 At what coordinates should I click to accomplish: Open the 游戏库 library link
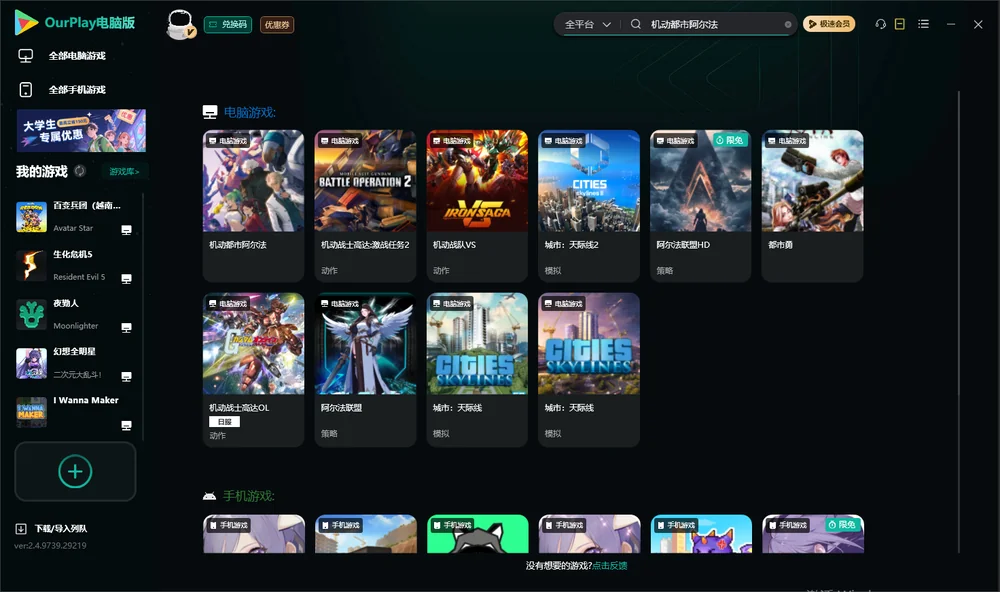(124, 172)
